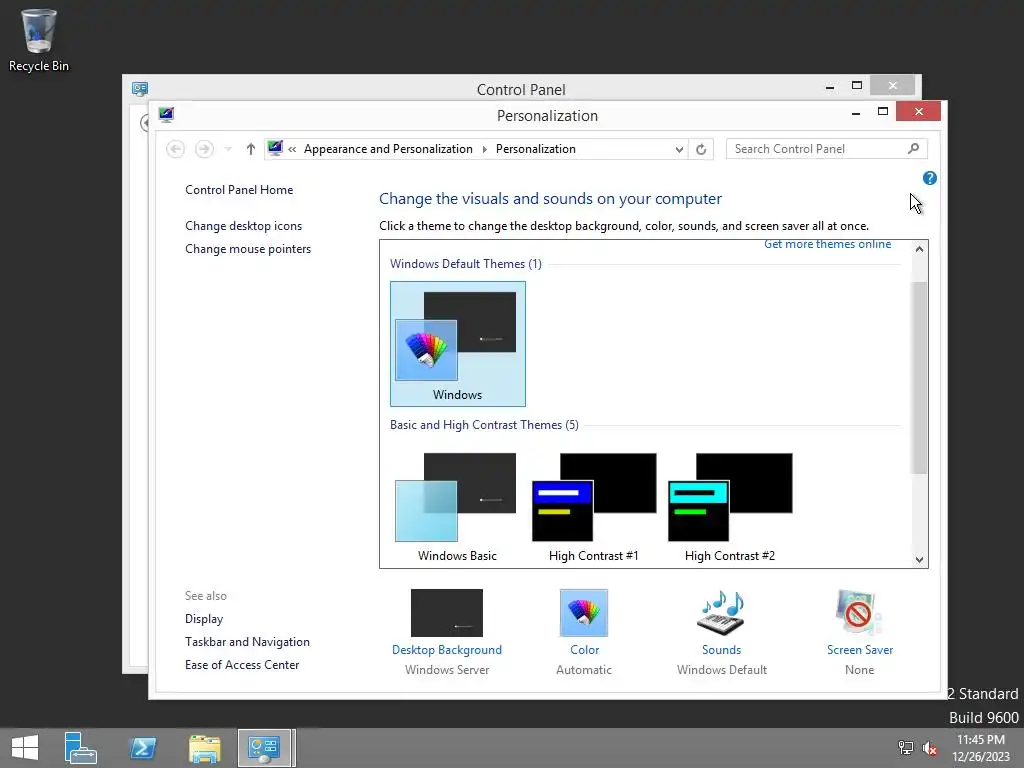Click the address bar monitor icon
The image size is (1024, 768).
[x=275, y=148]
